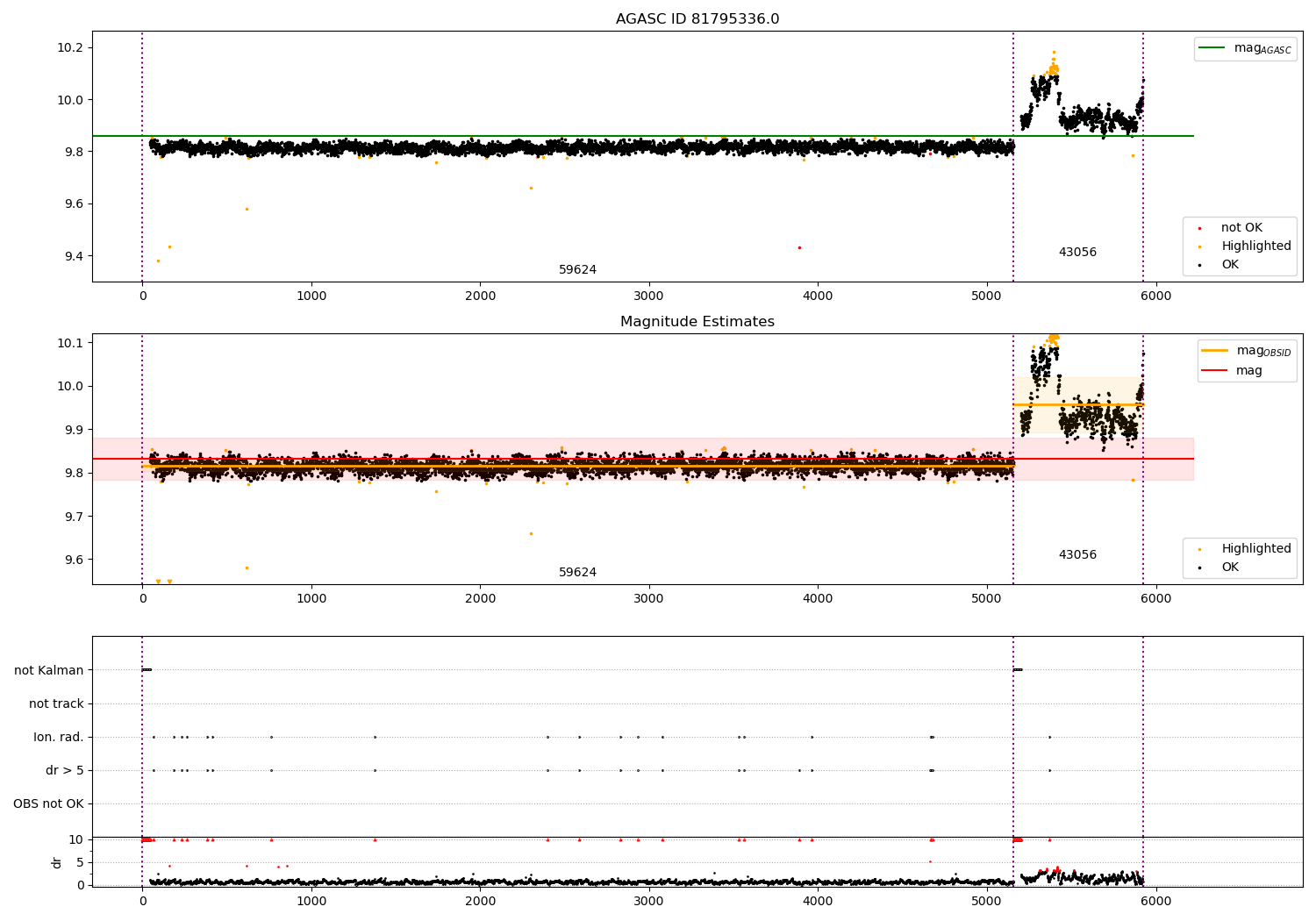Click the "Ion. rad." axis label
Viewport: 1316px width, 921px height.
(59, 737)
